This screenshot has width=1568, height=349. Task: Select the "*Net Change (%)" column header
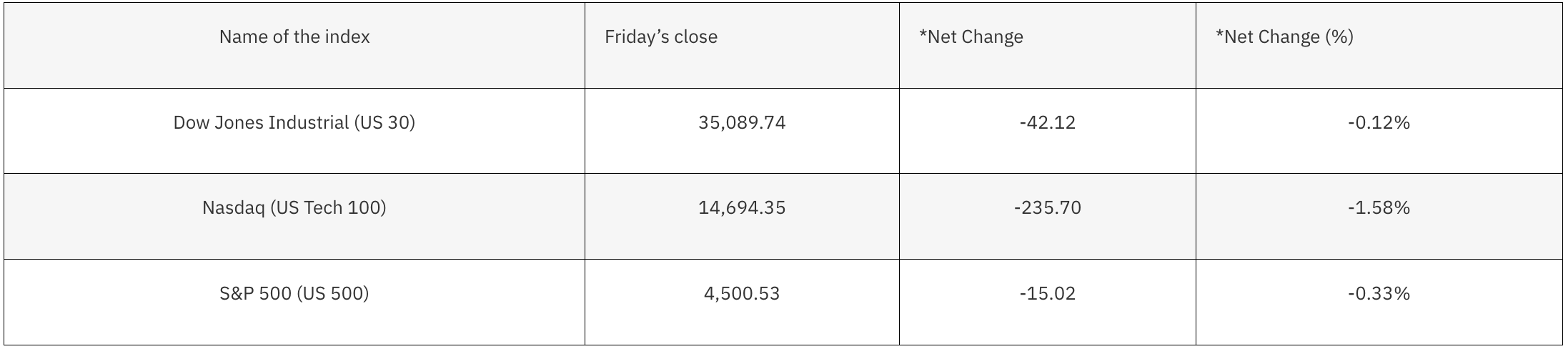click(1284, 37)
